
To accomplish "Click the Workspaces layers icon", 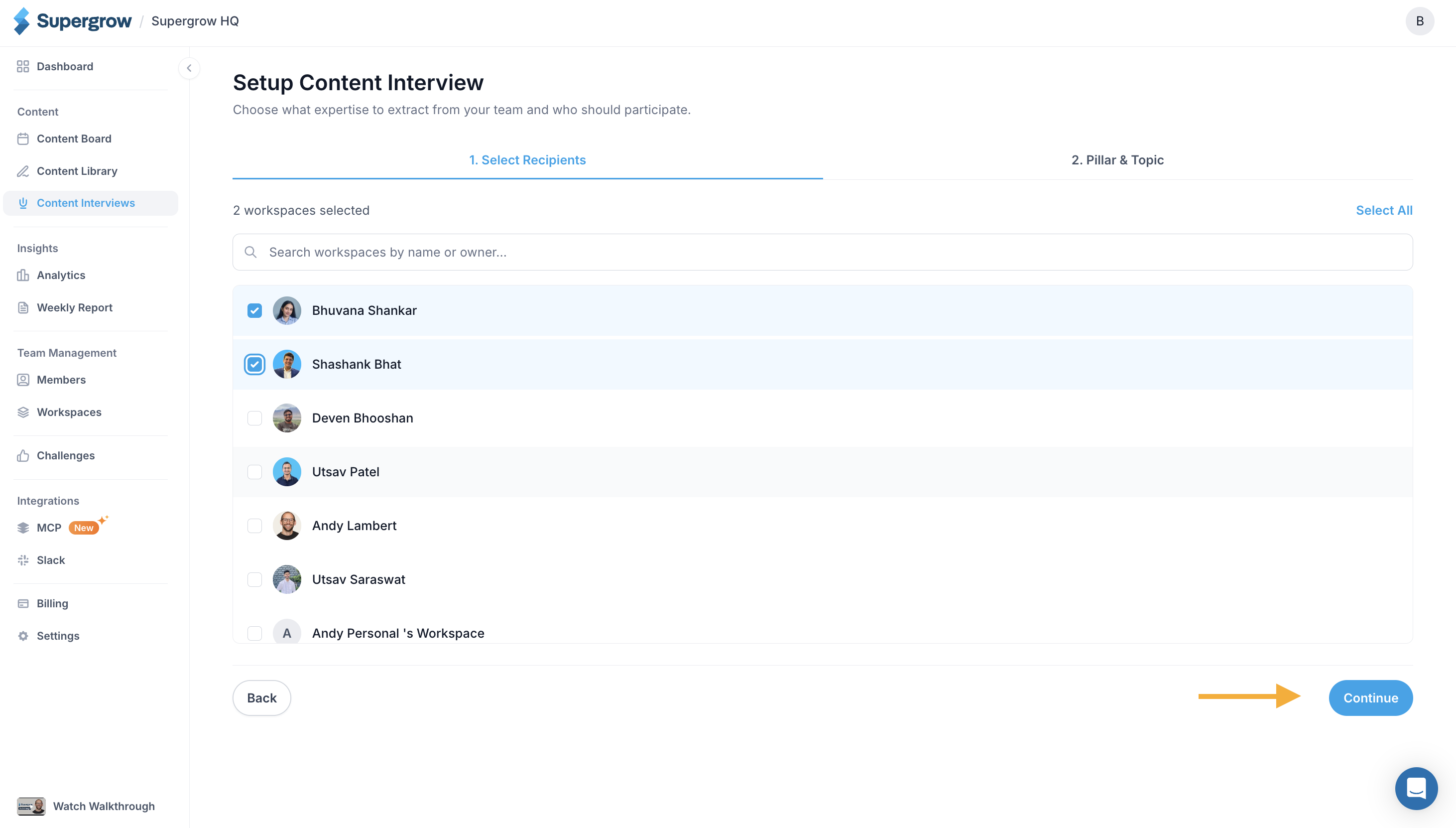I will coord(23,413).
